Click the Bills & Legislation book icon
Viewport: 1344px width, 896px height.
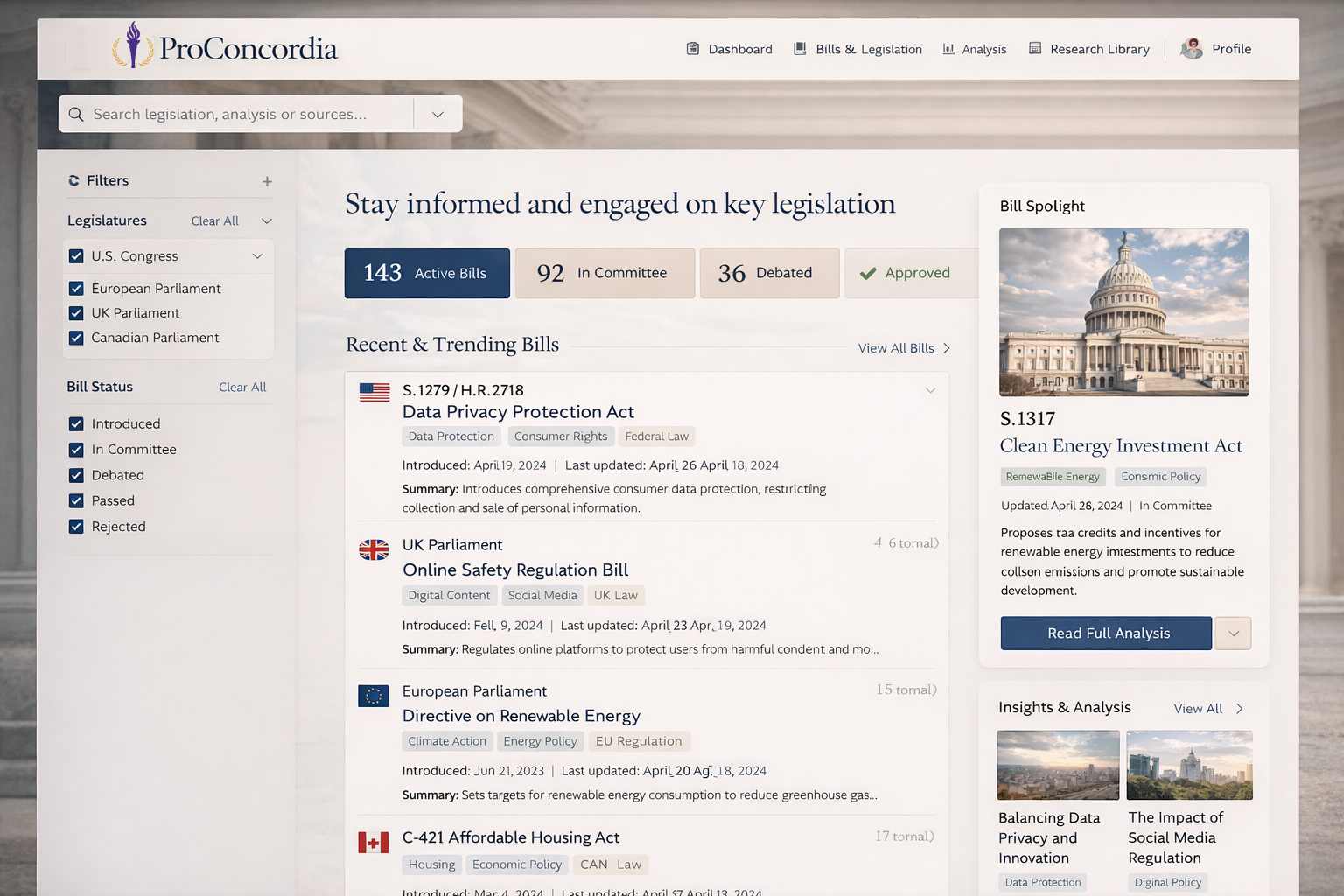pos(799,49)
